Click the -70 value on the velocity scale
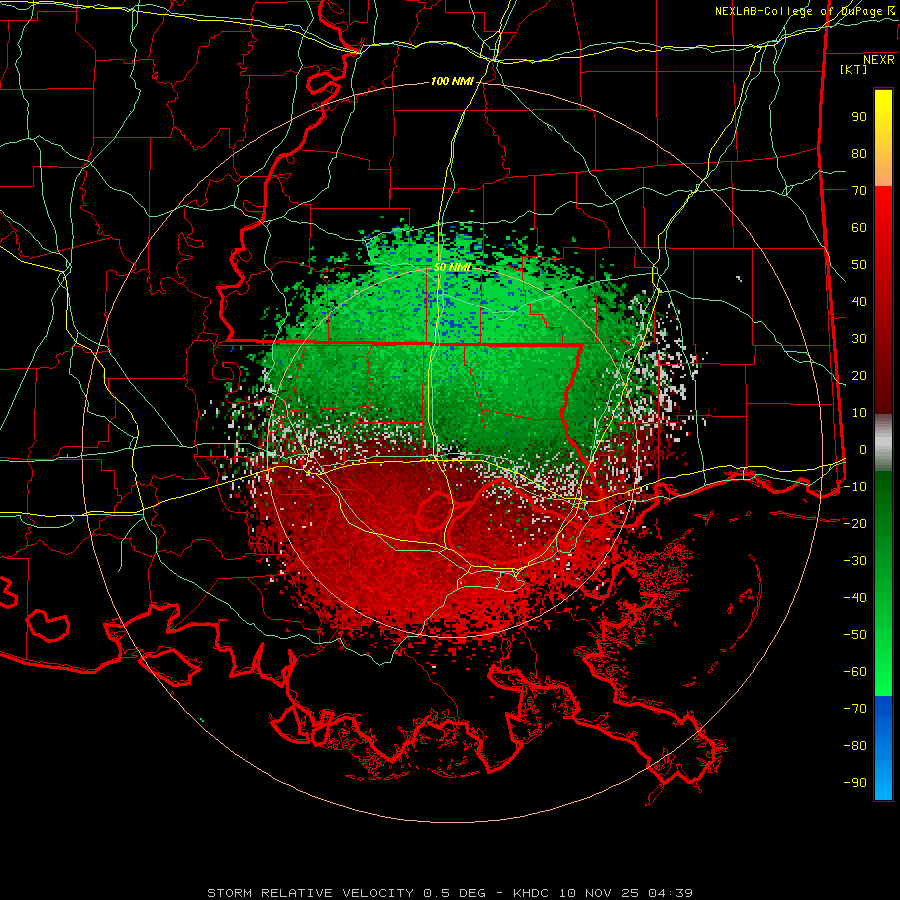900x900 pixels. coord(855,709)
